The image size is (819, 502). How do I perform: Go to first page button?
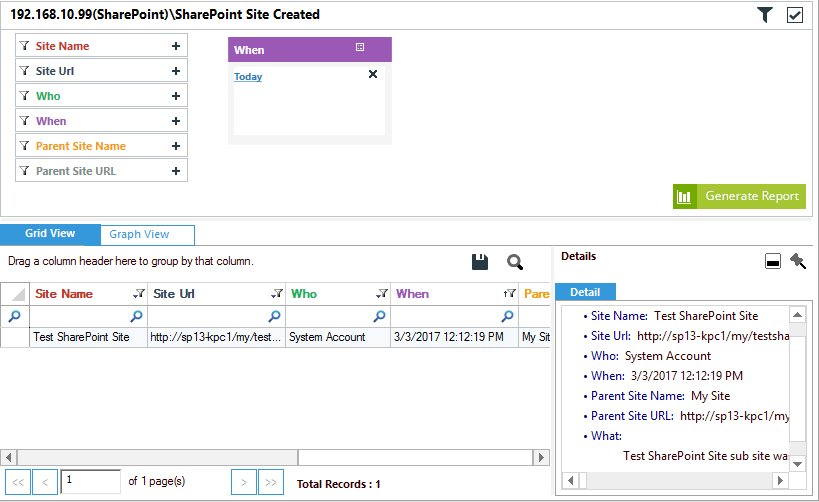pos(18,482)
